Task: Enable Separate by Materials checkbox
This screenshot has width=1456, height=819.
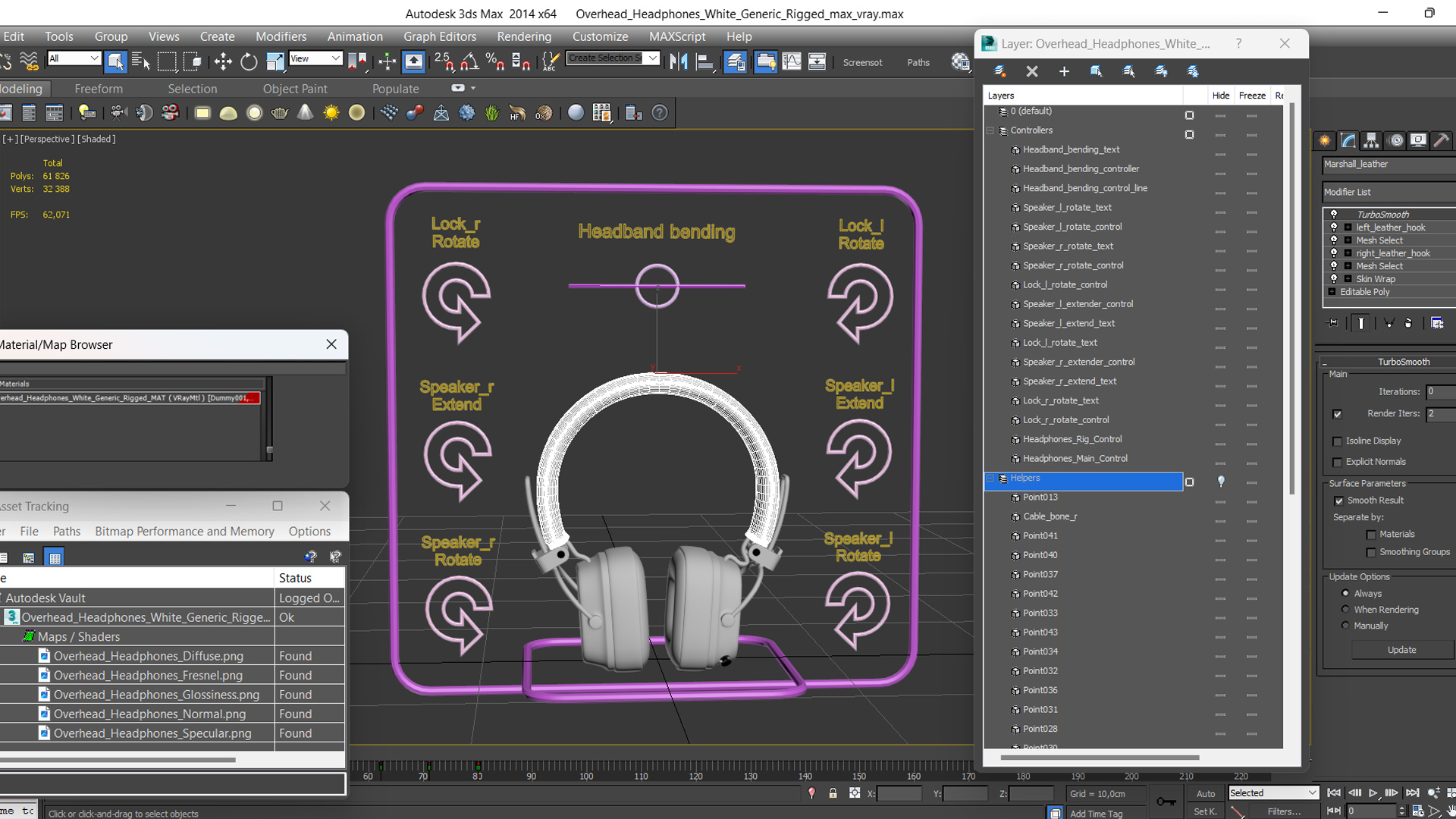Action: [x=1371, y=535]
